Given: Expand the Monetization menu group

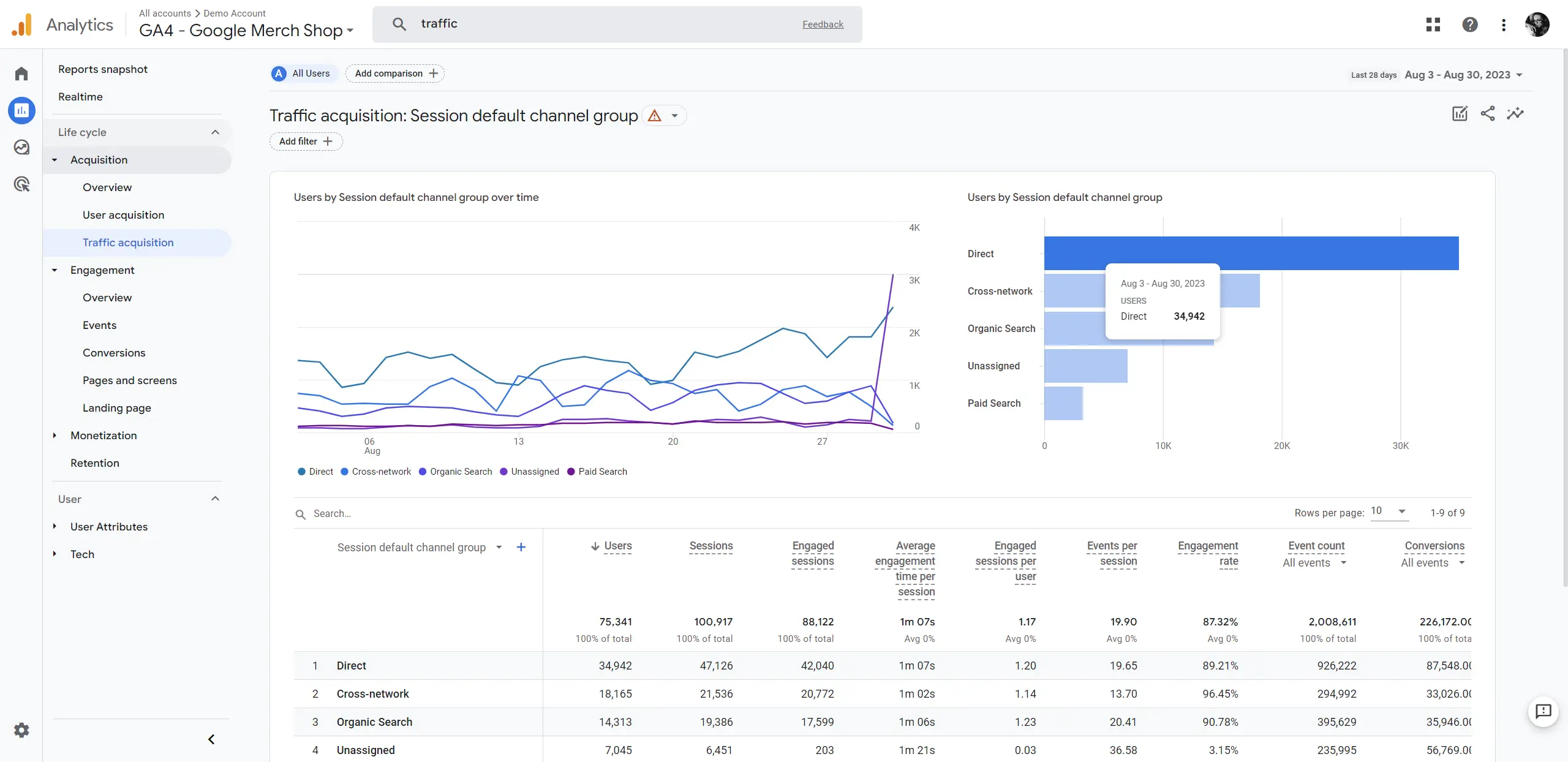Looking at the screenshot, I should 104,436.
